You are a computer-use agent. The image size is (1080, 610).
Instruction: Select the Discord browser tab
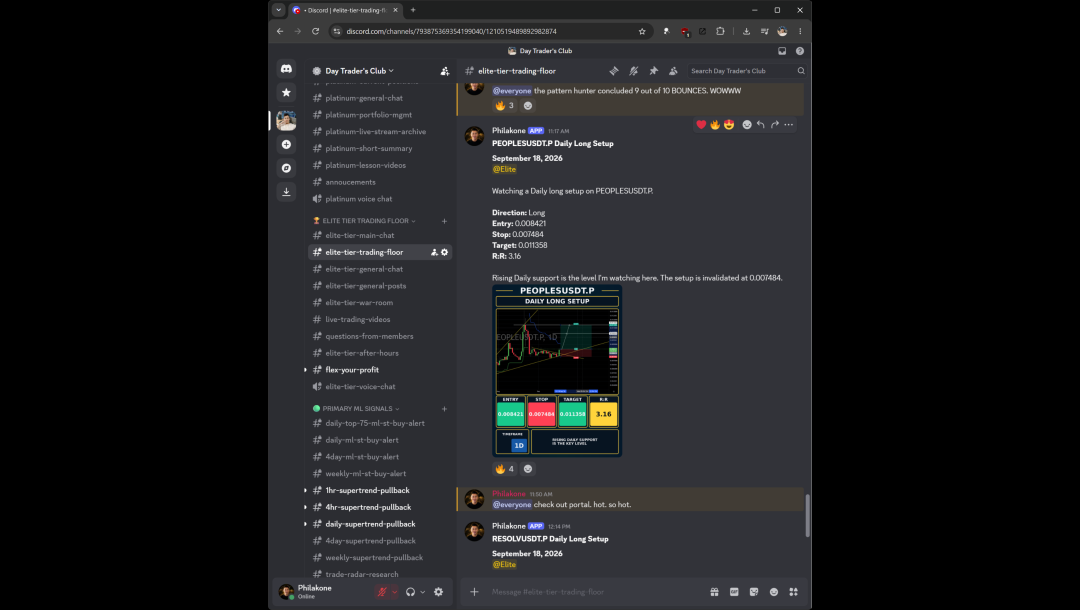click(x=346, y=10)
